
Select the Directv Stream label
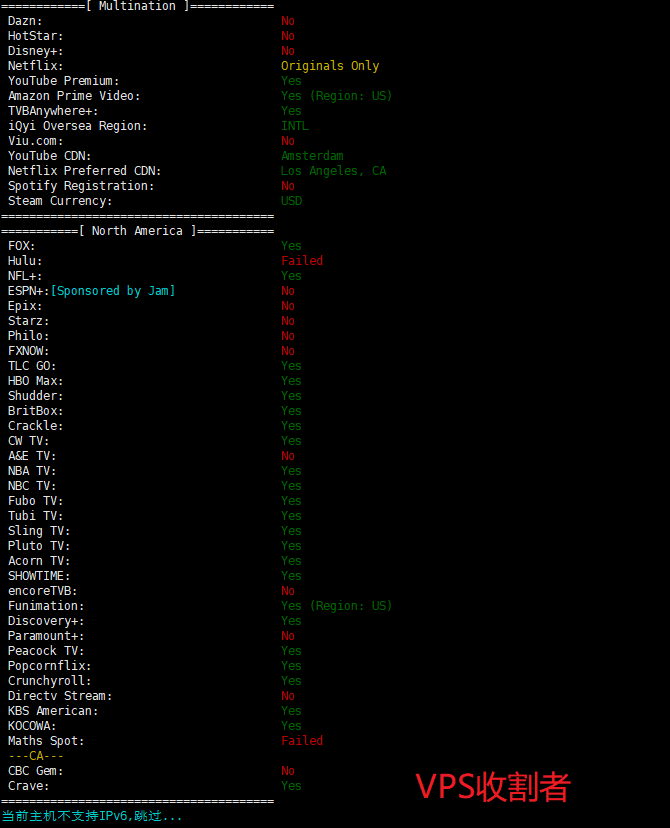pos(60,696)
